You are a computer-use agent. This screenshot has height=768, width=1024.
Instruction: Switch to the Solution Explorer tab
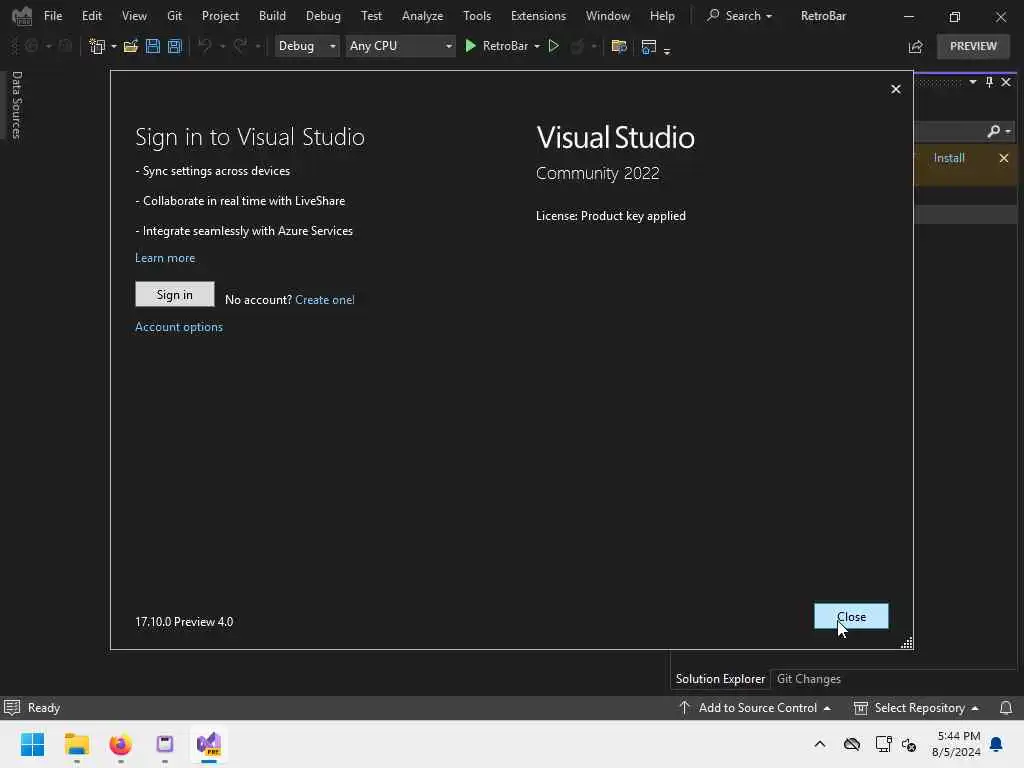[720, 679]
